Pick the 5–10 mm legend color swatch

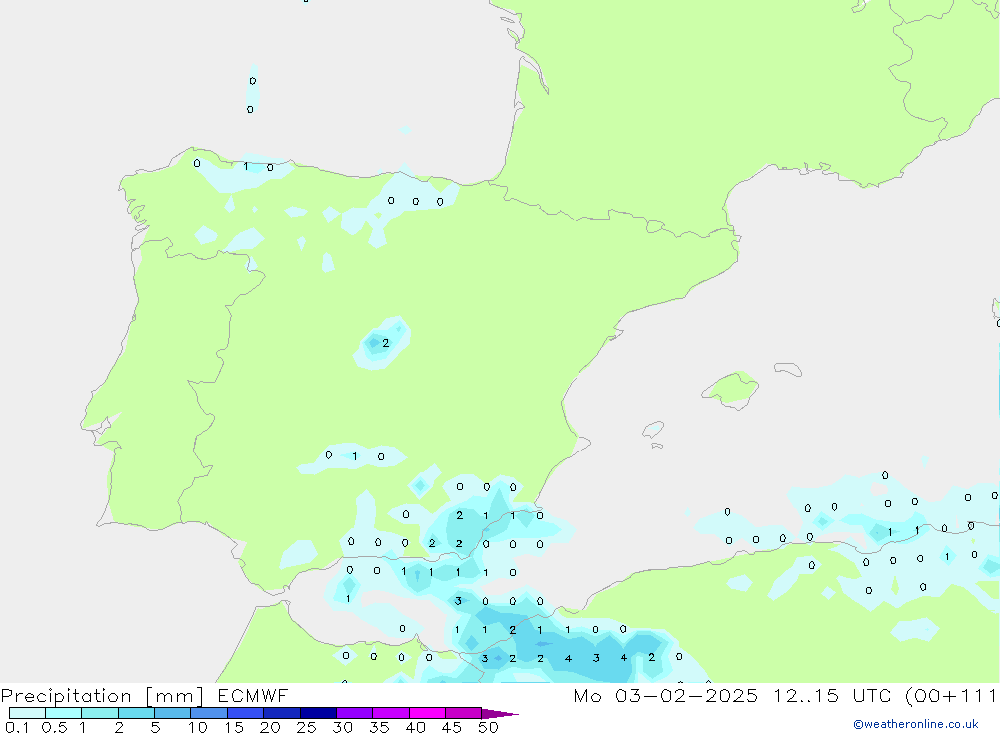(173, 713)
